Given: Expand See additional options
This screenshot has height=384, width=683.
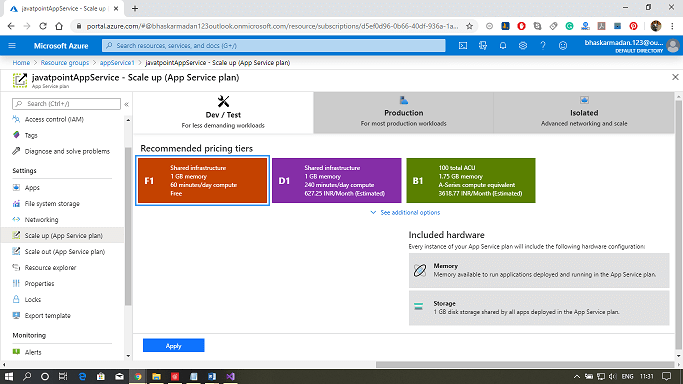Looking at the screenshot, I should point(405,212).
